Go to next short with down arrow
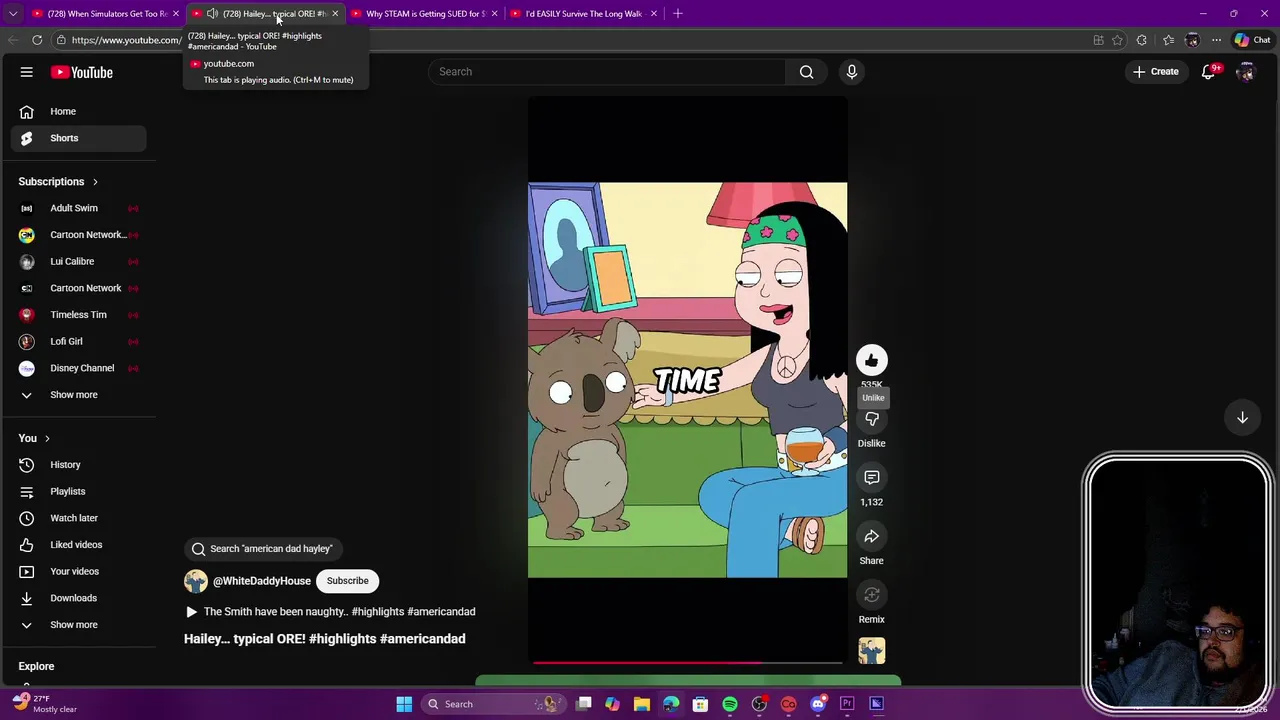Screen dimensions: 1280x720 pos(1242,418)
